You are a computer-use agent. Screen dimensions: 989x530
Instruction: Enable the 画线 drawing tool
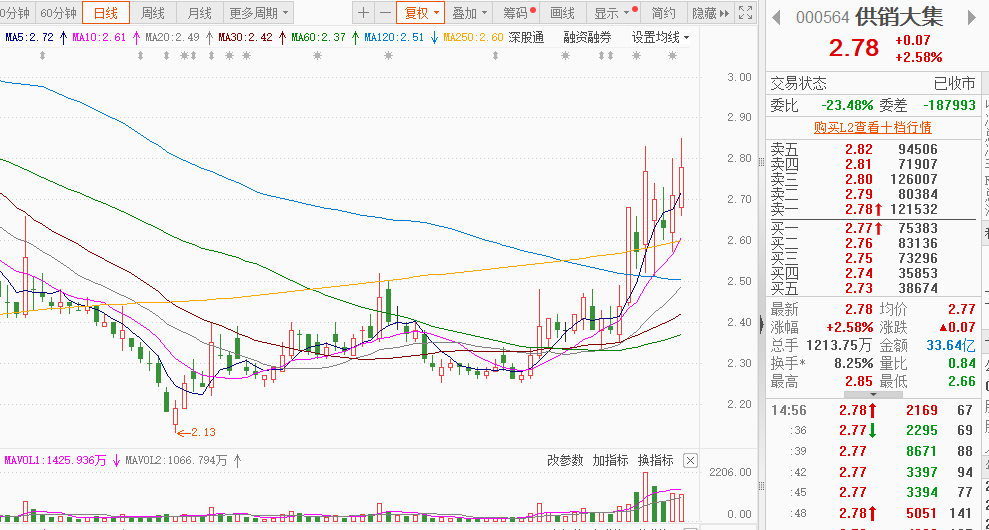tap(563, 13)
